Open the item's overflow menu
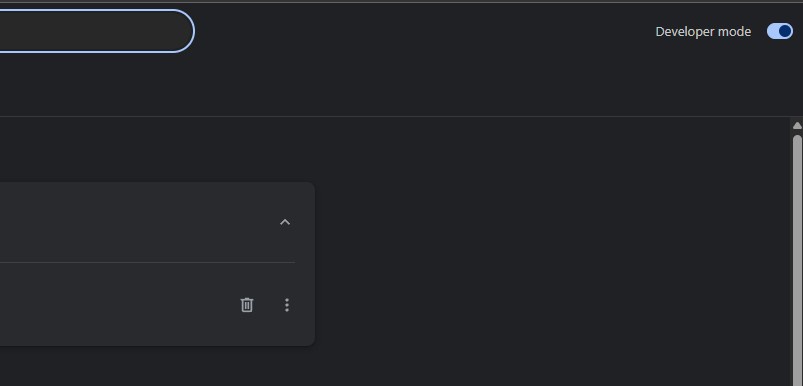 pos(287,305)
